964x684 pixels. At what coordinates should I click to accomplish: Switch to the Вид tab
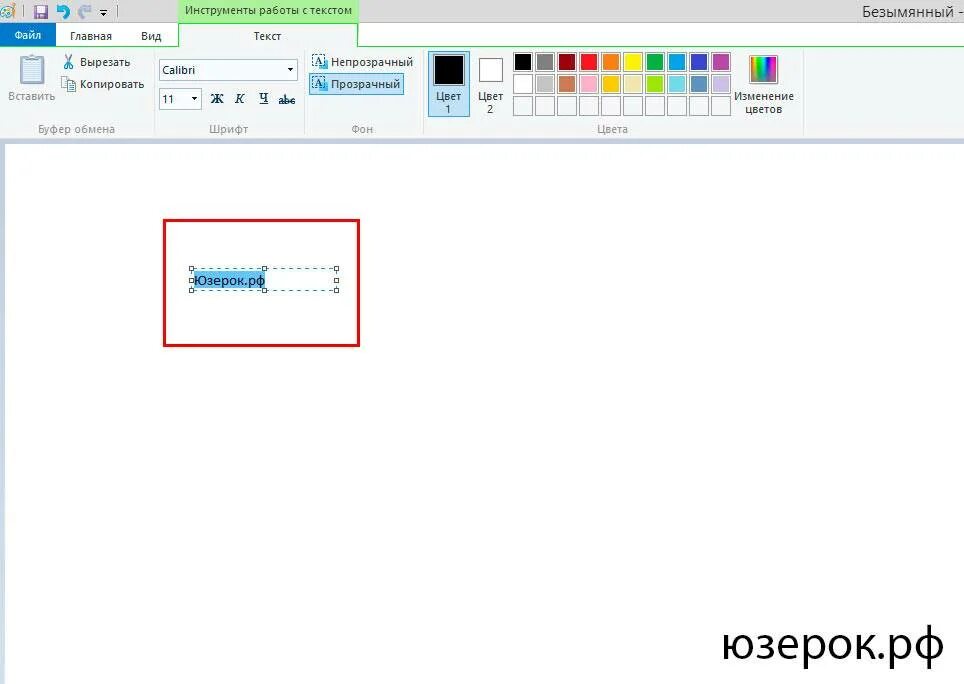pos(151,36)
